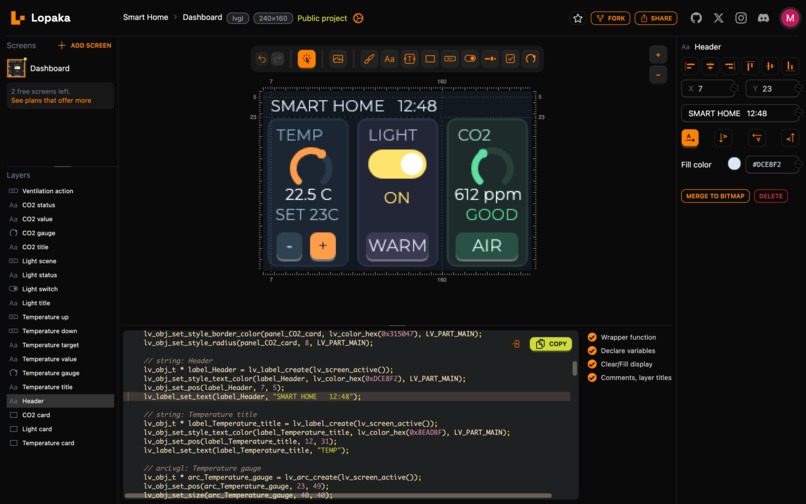Star this project as favorite
Image resolution: width=806 pixels, height=504 pixels.
[x=578, y=19]
